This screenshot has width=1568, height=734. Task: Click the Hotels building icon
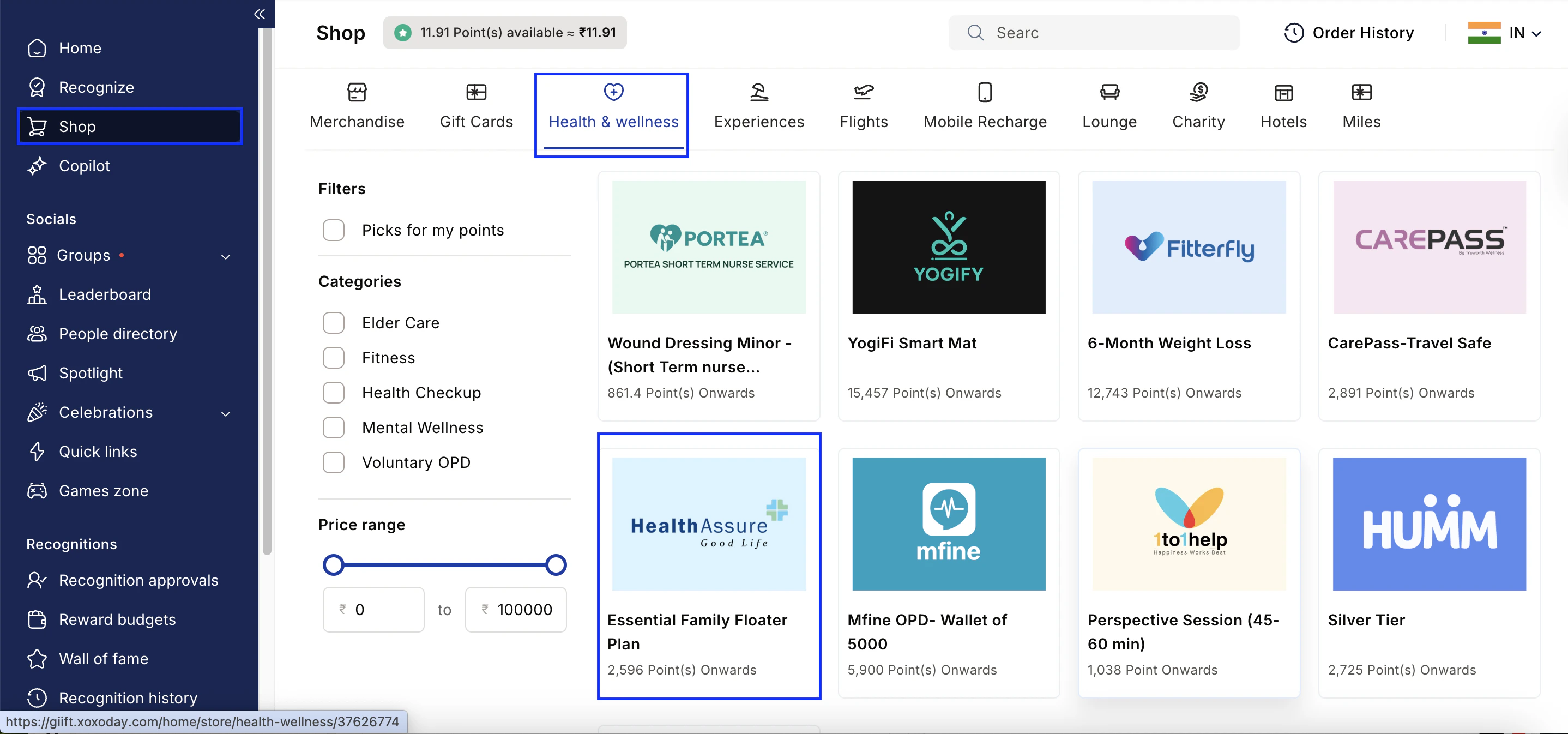click(x=1284, y=93)
